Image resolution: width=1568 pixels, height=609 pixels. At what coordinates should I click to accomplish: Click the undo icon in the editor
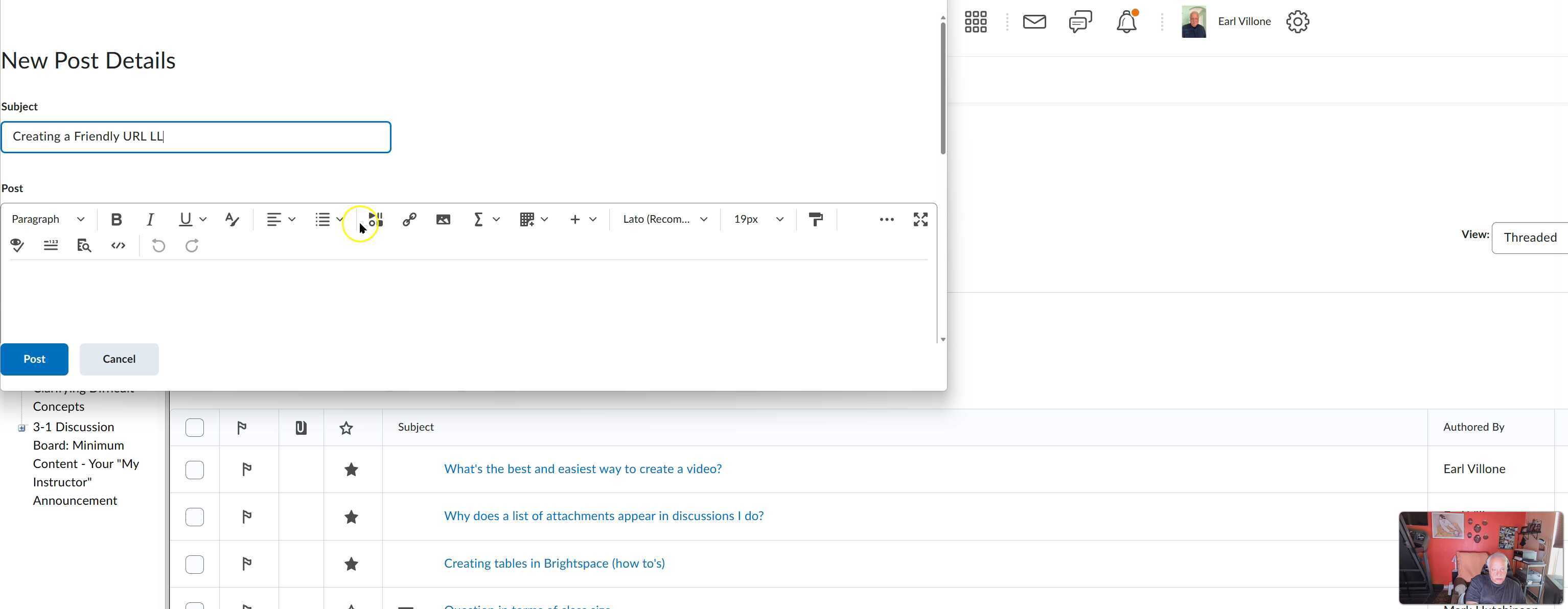[158, 246]
